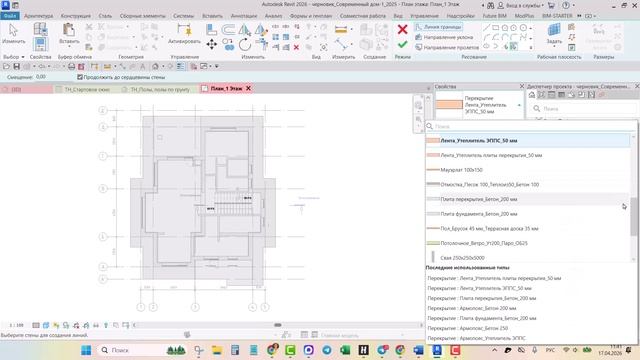Select Boundary Line (Линия границы) option
Viewport: 640px width, 360px height.
point(438,27)
